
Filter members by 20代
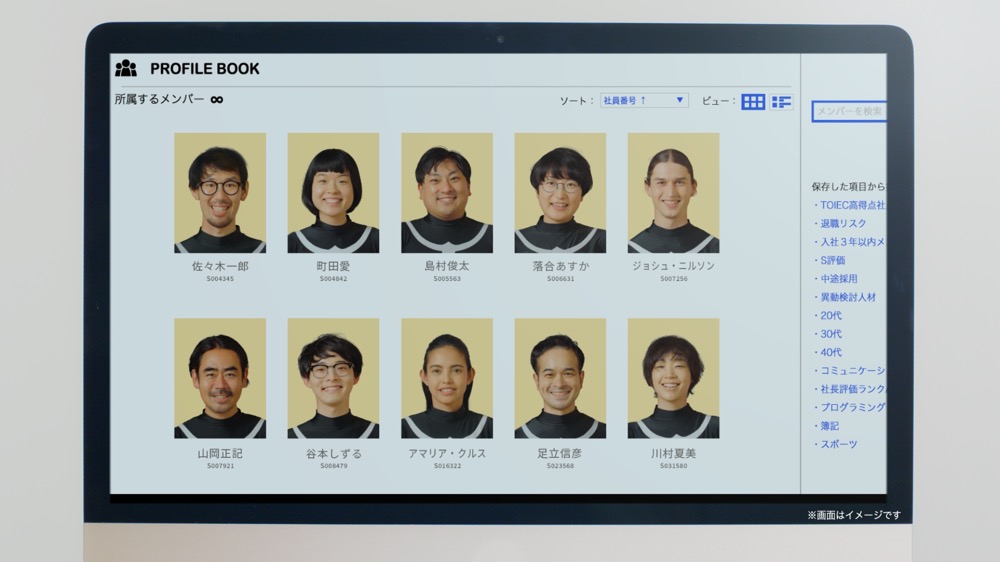(x=830, y=316)
